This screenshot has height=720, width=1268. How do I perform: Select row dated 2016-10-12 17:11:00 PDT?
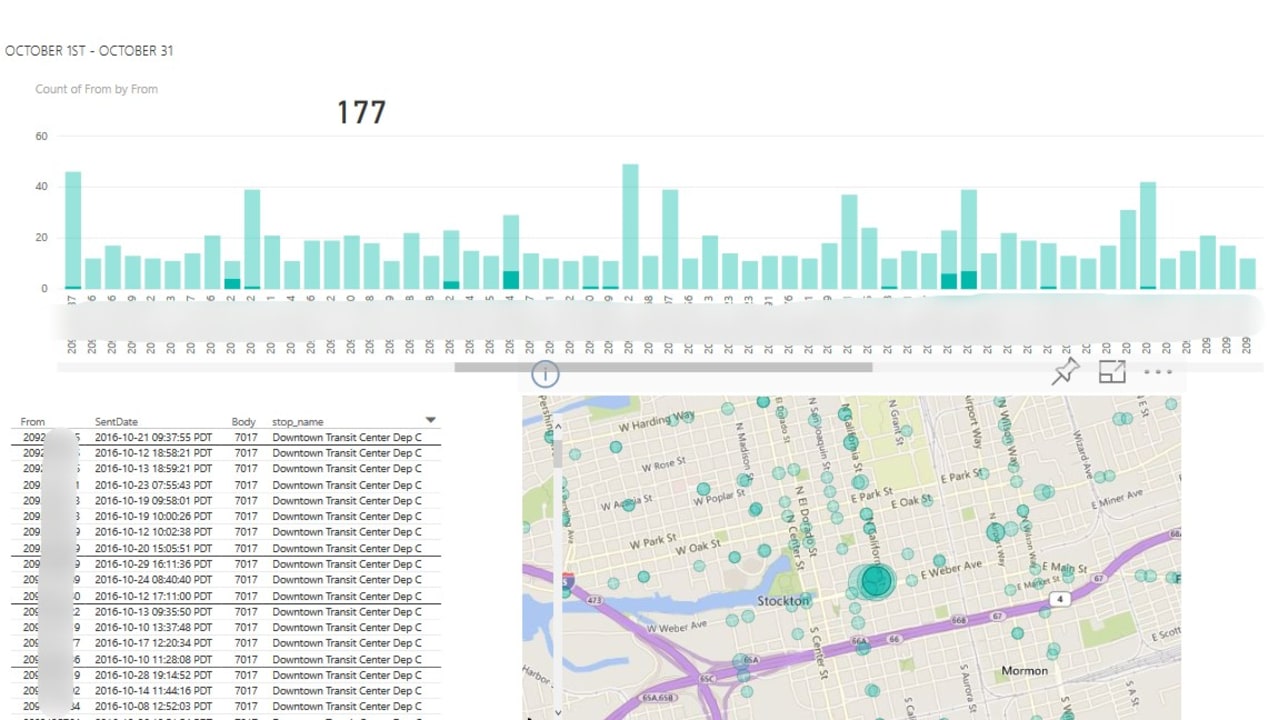(x=226, y=596)
